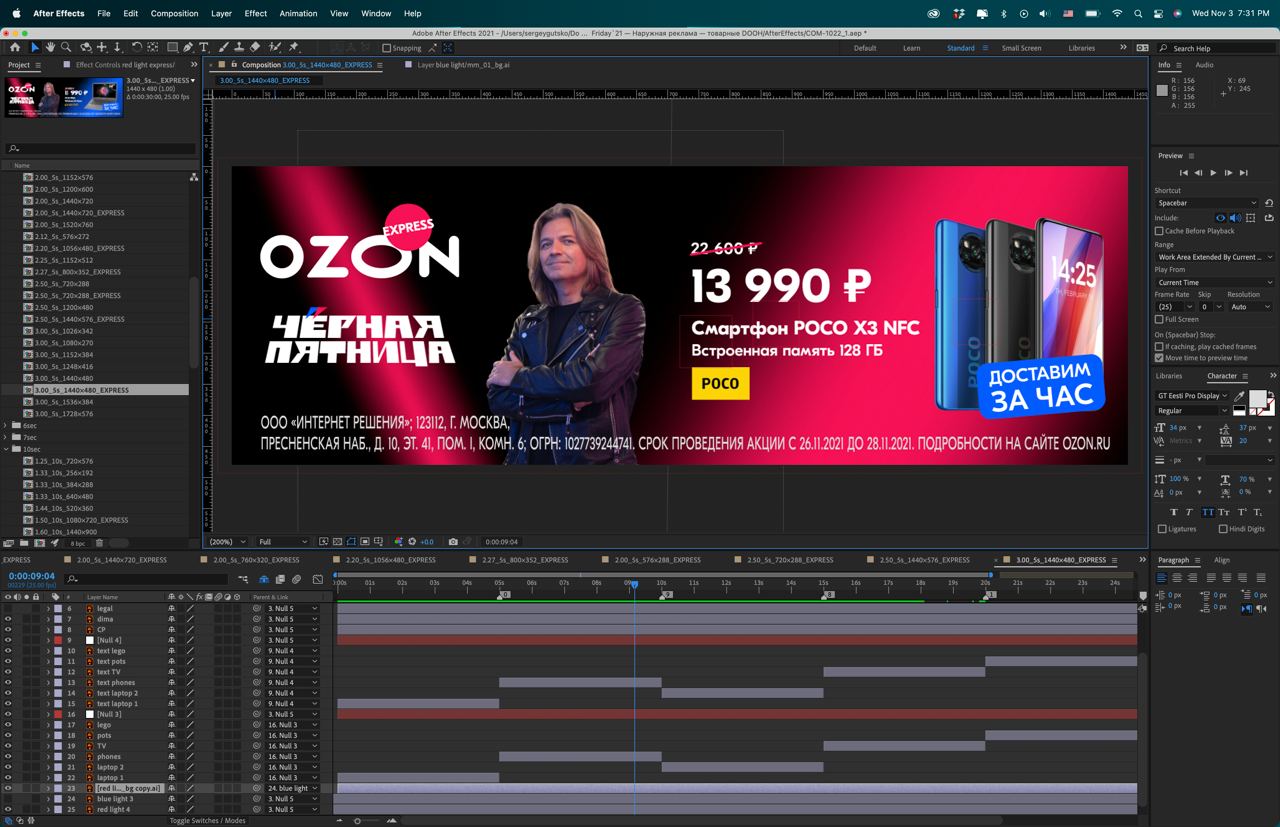The width and height of the screenshot is (1280, 827).
Task: Click the macOS Spotlight search icon
Action: [1139, 14]
